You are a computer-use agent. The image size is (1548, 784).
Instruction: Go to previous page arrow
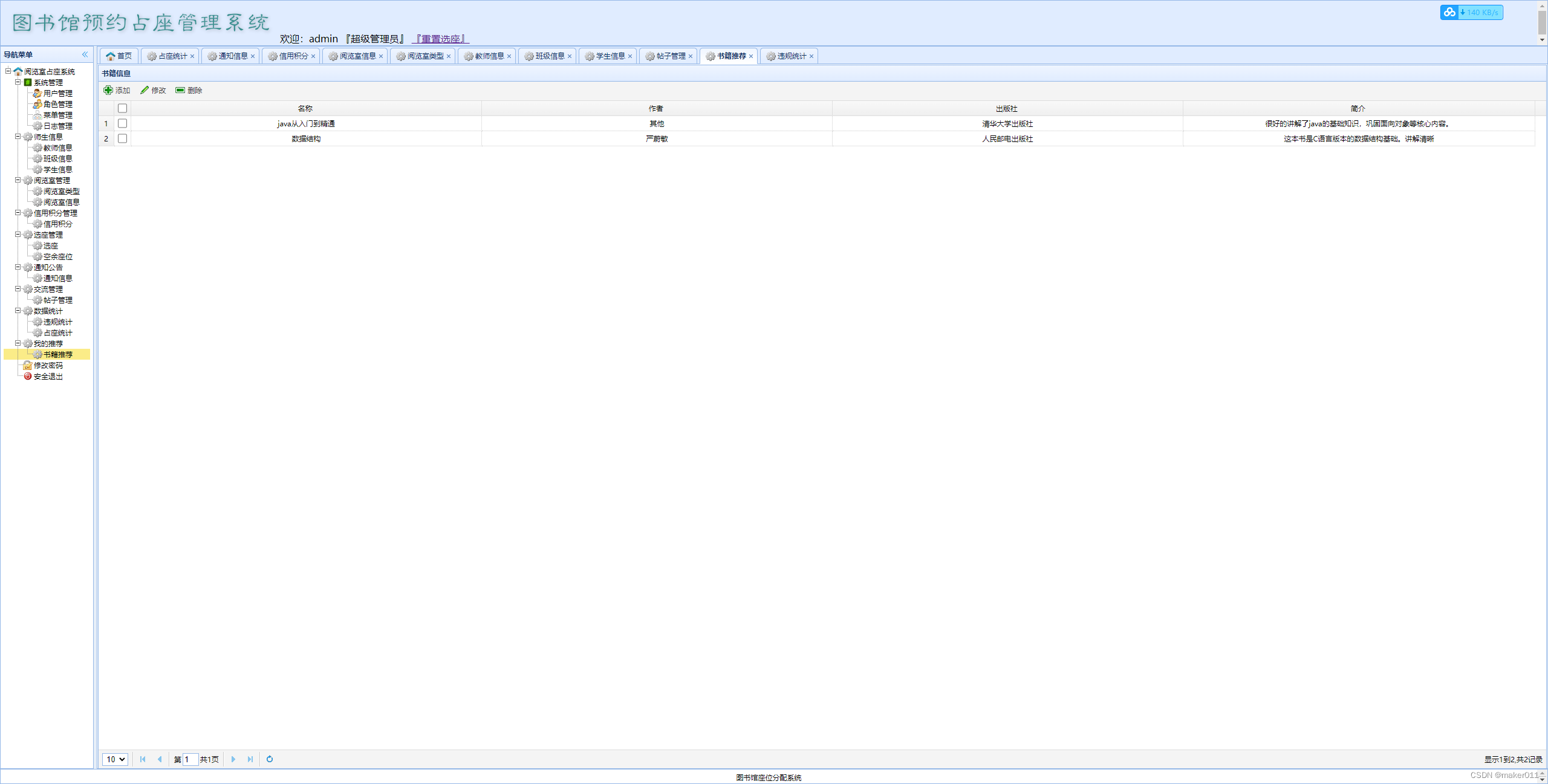point(160,759)
